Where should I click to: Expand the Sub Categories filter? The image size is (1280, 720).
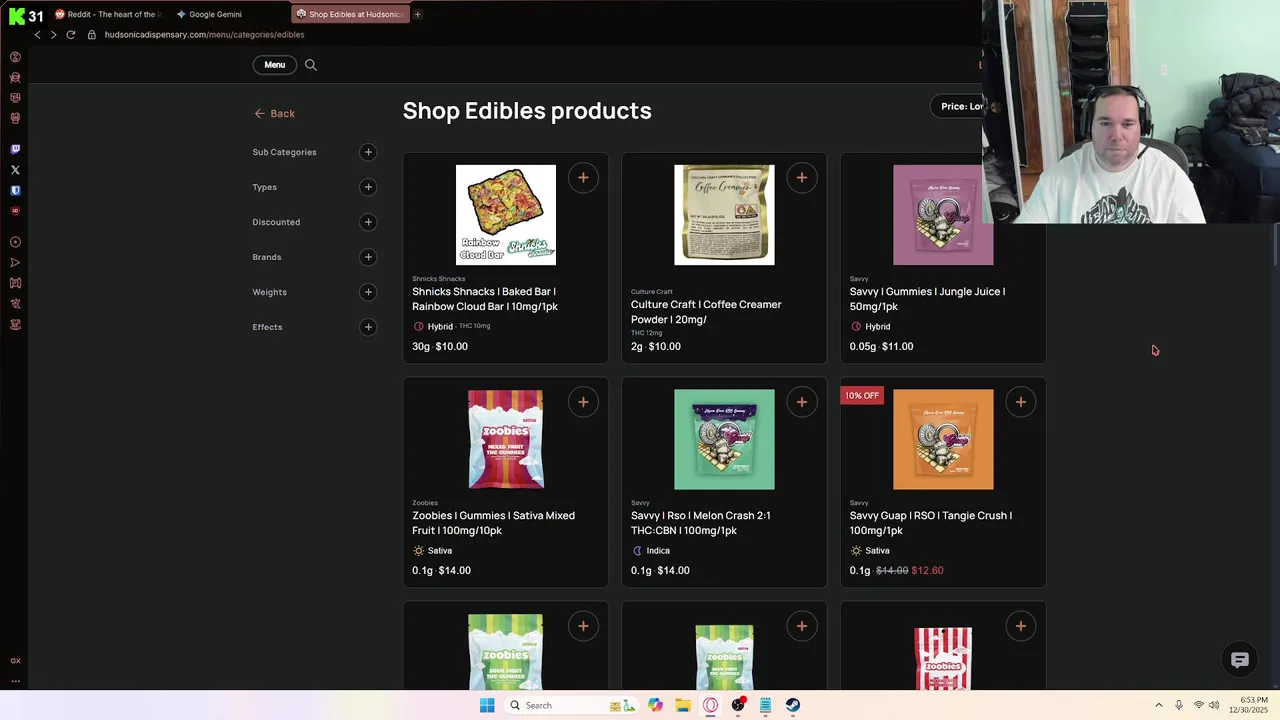(x=368, y=152)
